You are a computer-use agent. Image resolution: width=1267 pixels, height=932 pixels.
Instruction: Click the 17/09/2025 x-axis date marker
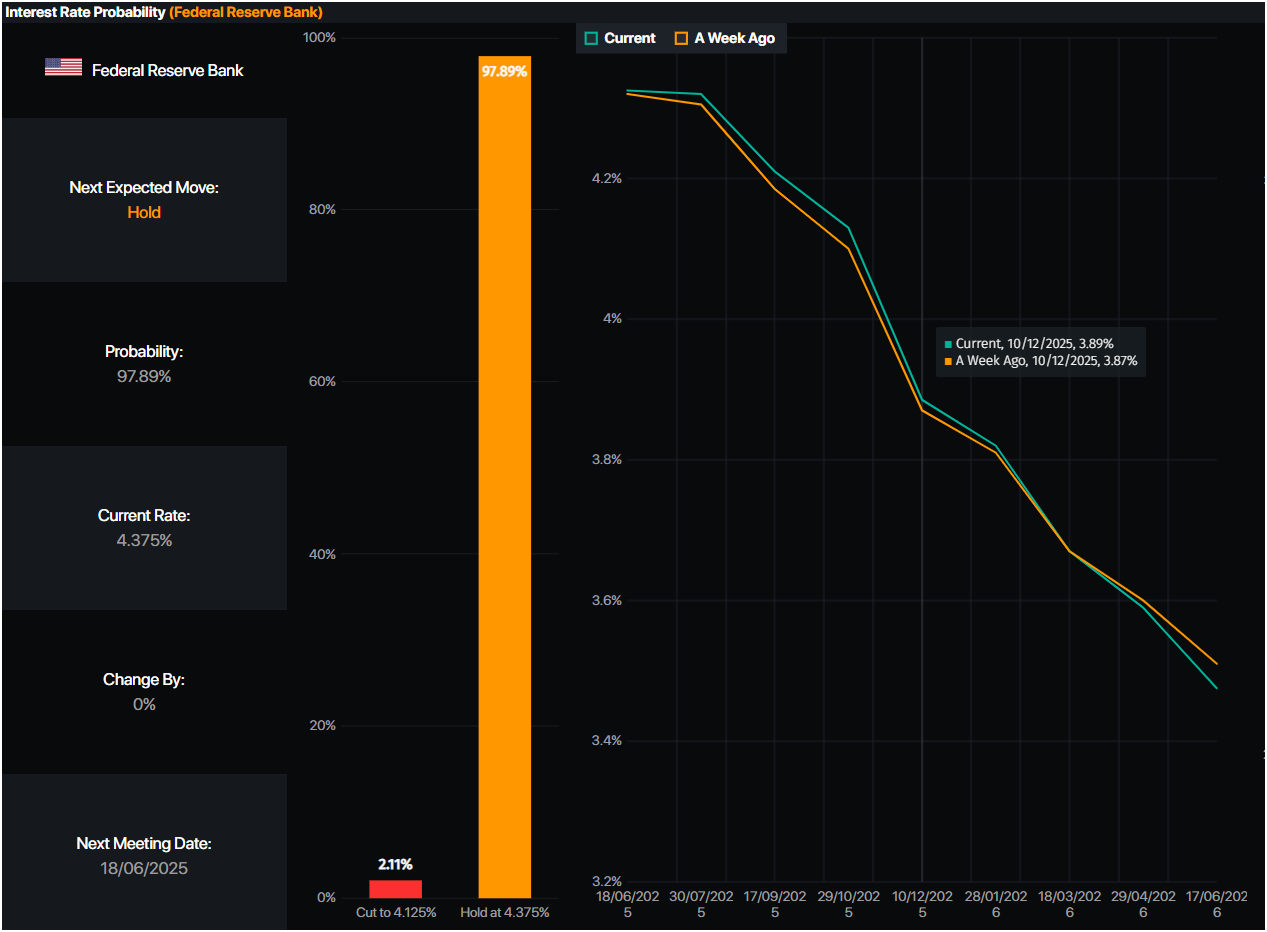point(775,904)
